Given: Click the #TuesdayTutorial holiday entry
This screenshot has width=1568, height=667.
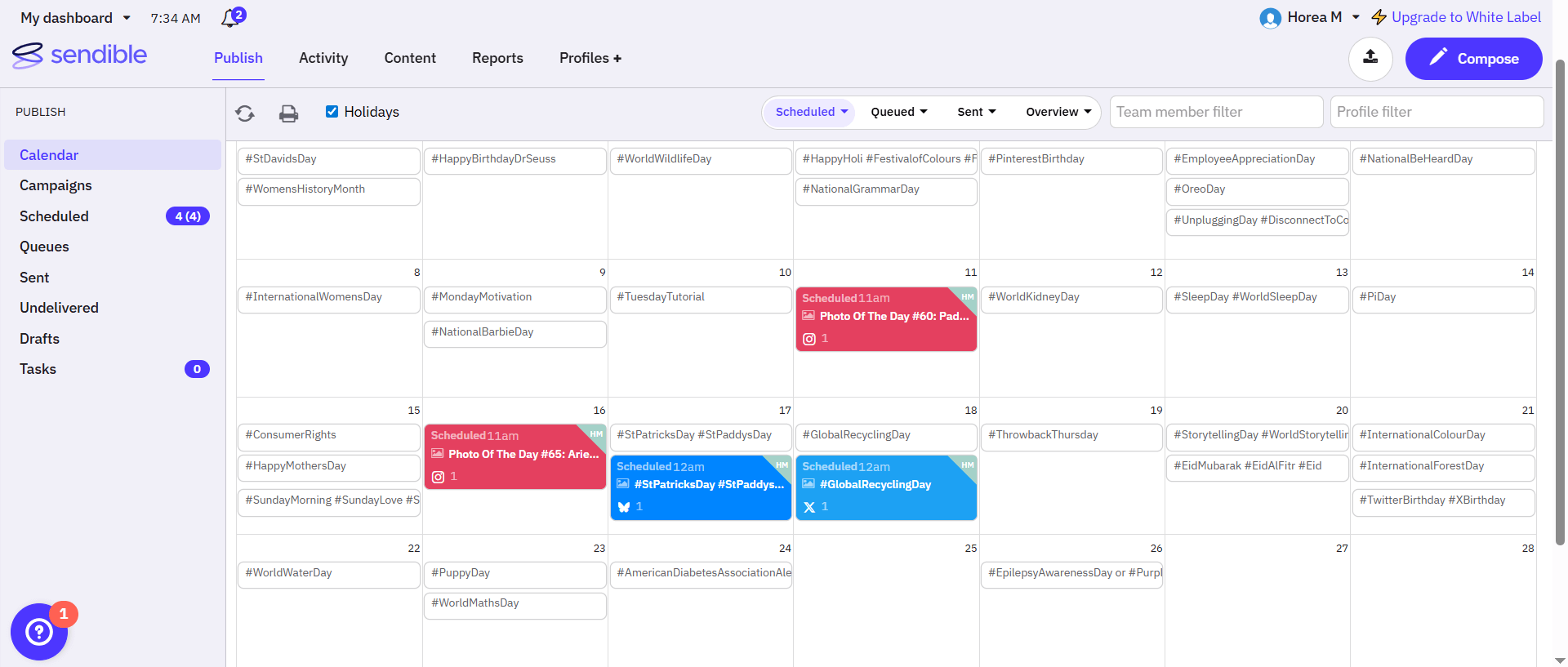Looking at the screenshot, I should [701, 298].
